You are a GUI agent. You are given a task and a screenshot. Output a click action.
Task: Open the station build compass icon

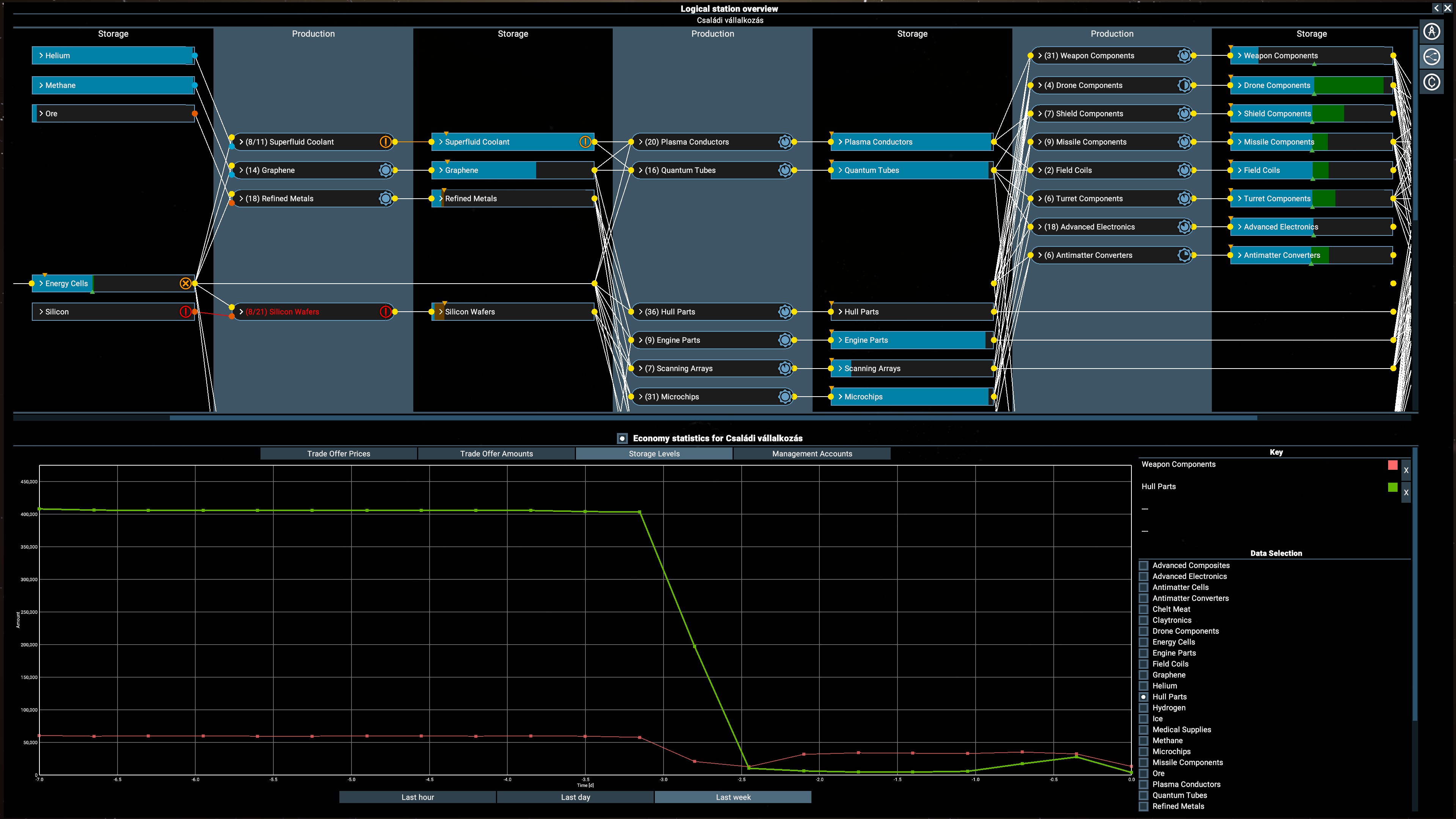coord(1431,31)
